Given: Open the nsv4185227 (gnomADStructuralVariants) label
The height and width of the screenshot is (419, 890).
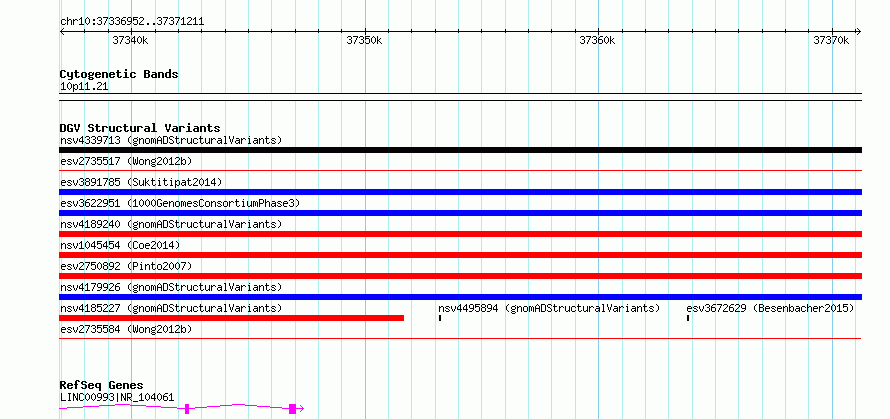Looking at the screenshot, I should (171, 308).
